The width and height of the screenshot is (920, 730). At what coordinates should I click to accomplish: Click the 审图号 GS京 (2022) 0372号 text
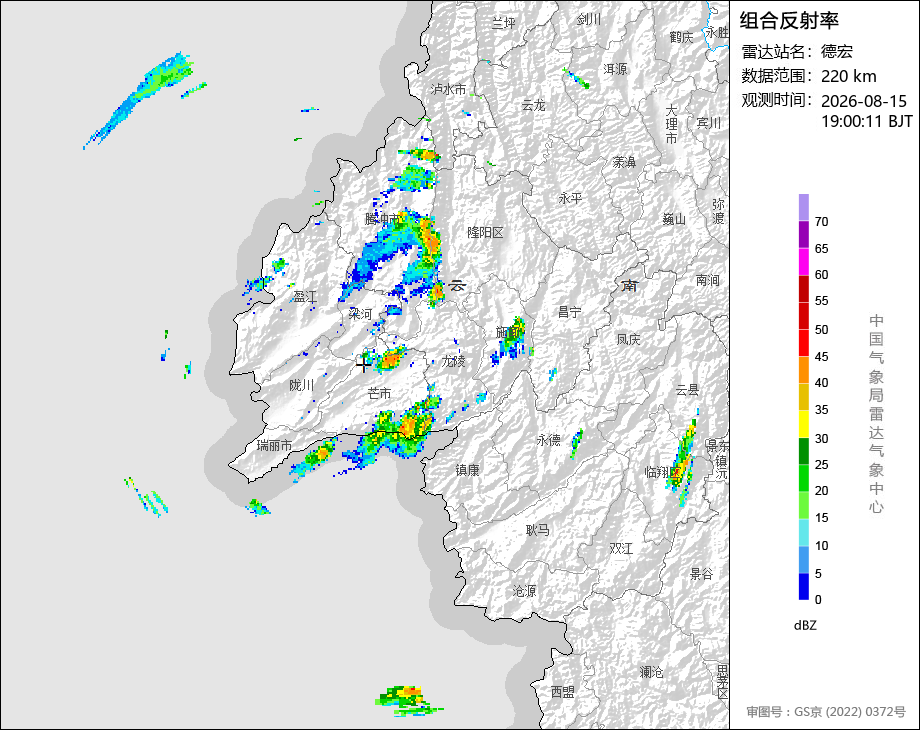pos(826,712)
